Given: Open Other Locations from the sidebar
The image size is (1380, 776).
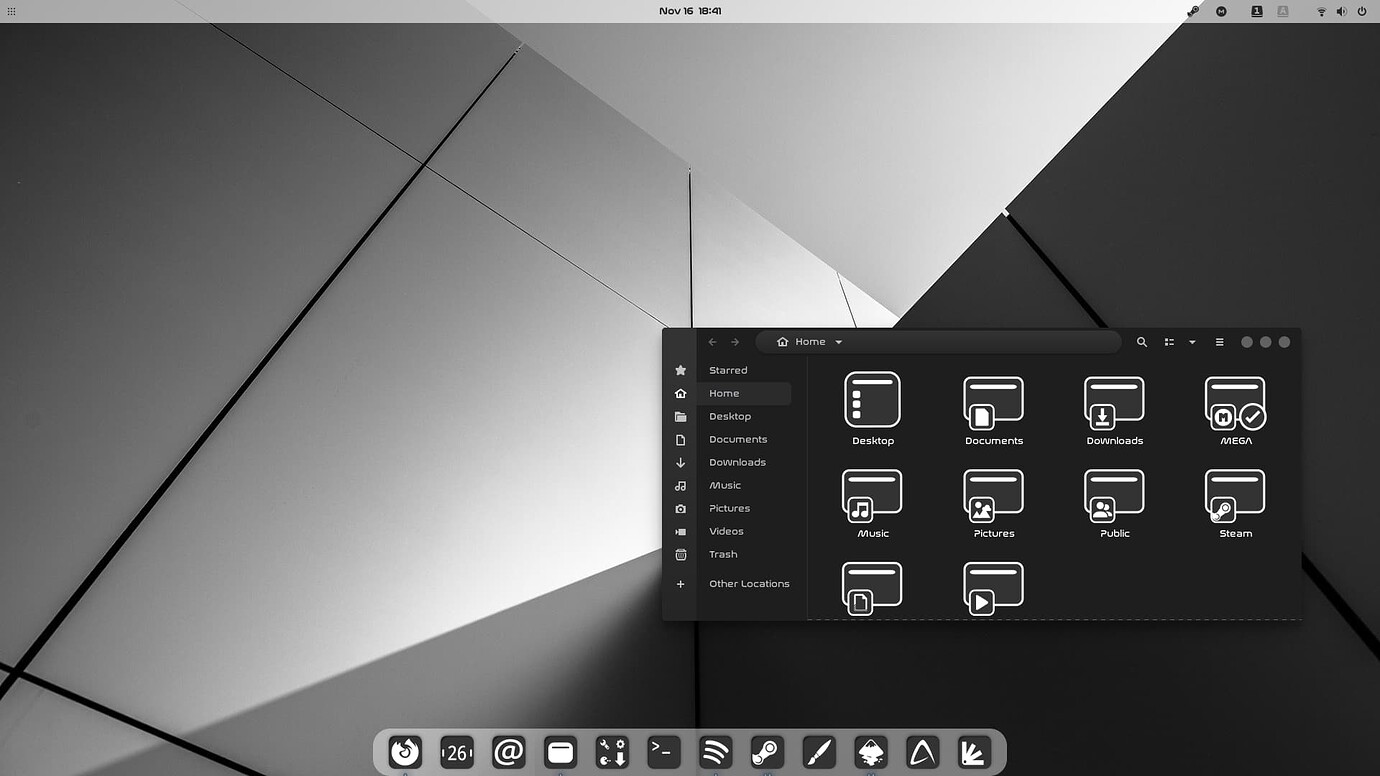Looking at the screenshot, I should 749,583.
